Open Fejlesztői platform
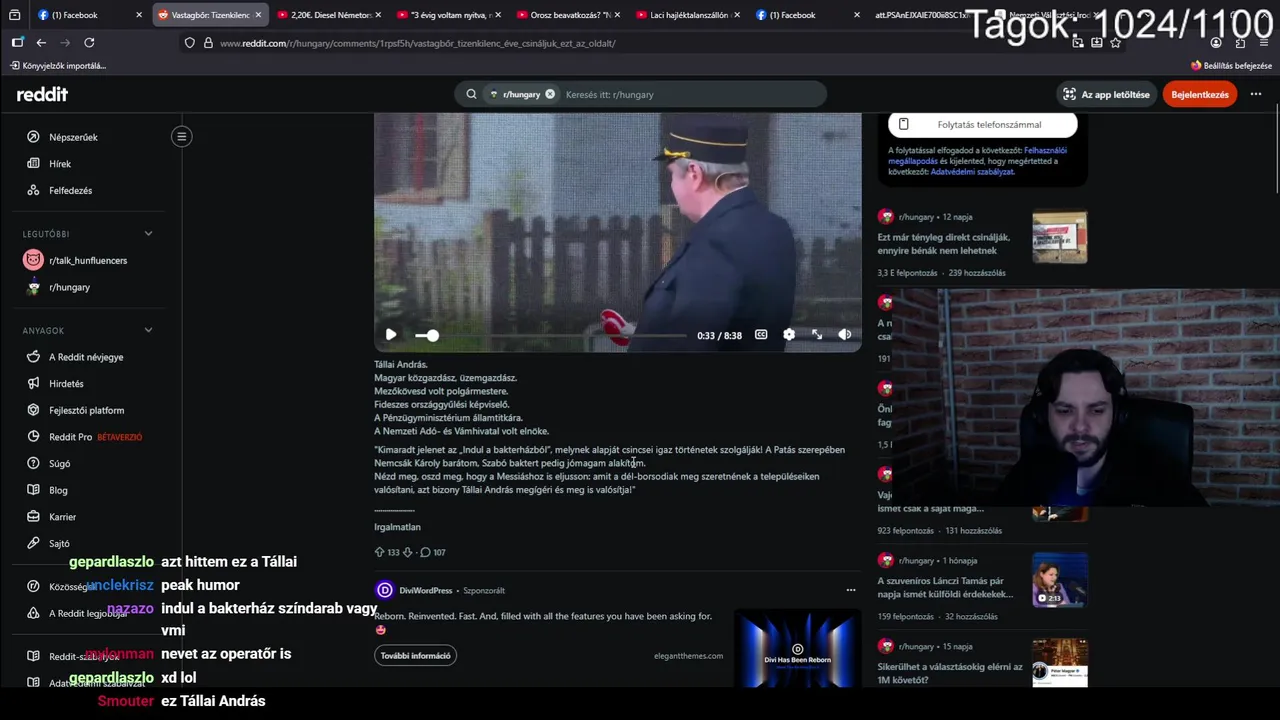The width and height of the screenshot is (1280, 720). coord(86,411)
